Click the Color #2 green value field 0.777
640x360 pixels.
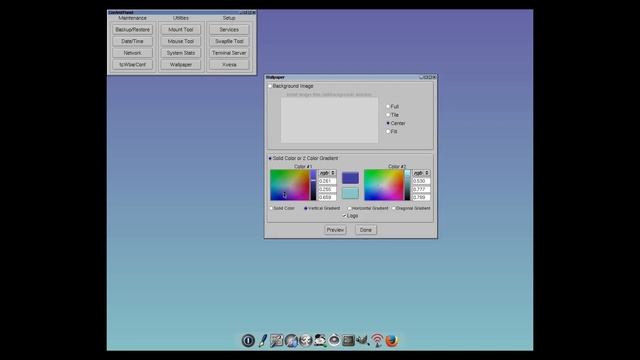coord(421,189)
